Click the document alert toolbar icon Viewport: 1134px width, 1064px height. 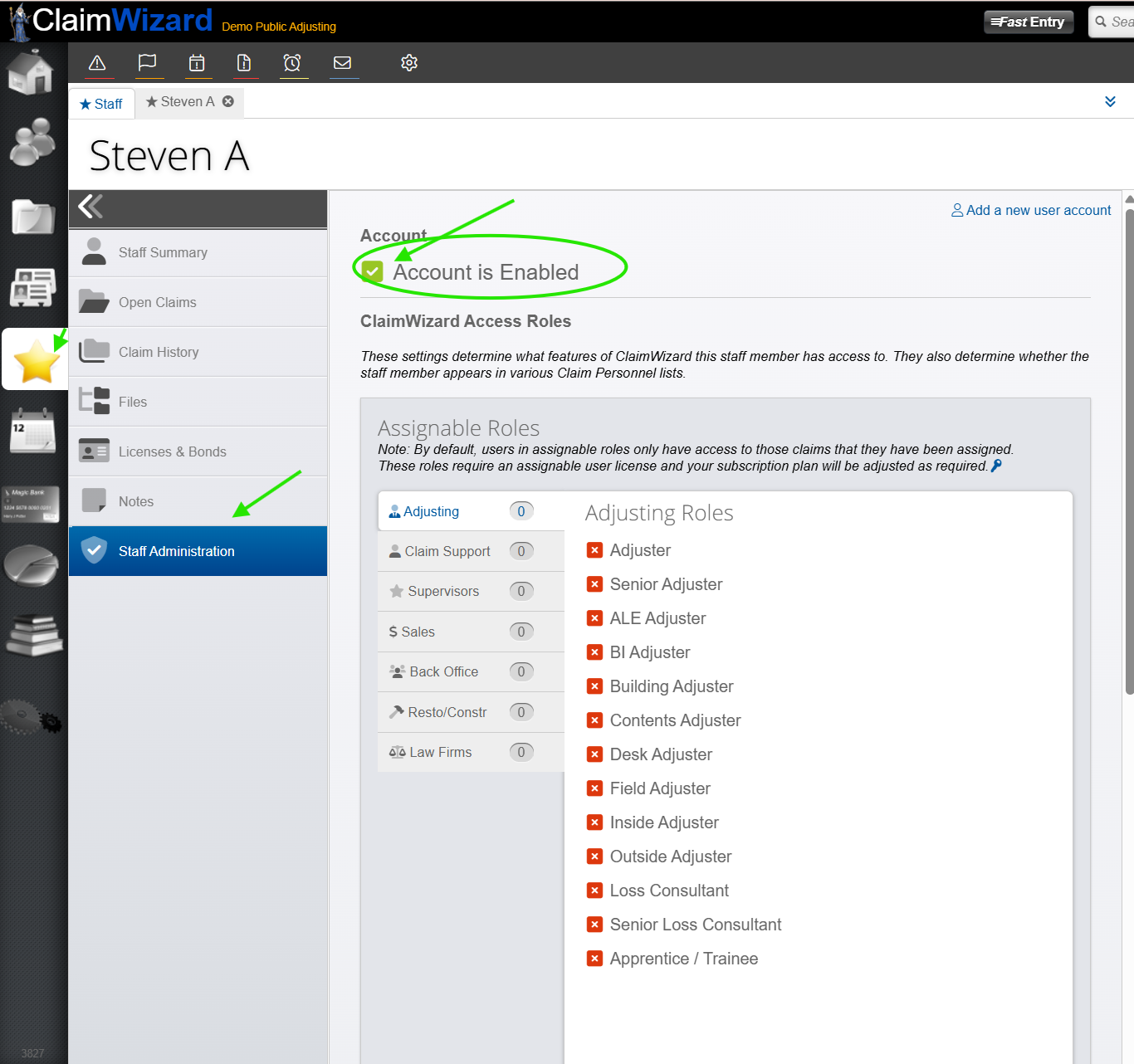[x=244, y=63]
